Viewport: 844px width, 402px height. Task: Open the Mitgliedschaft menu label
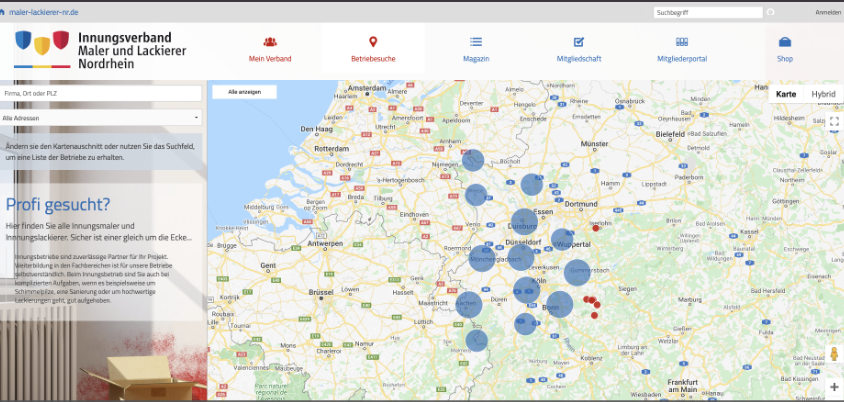579,59
